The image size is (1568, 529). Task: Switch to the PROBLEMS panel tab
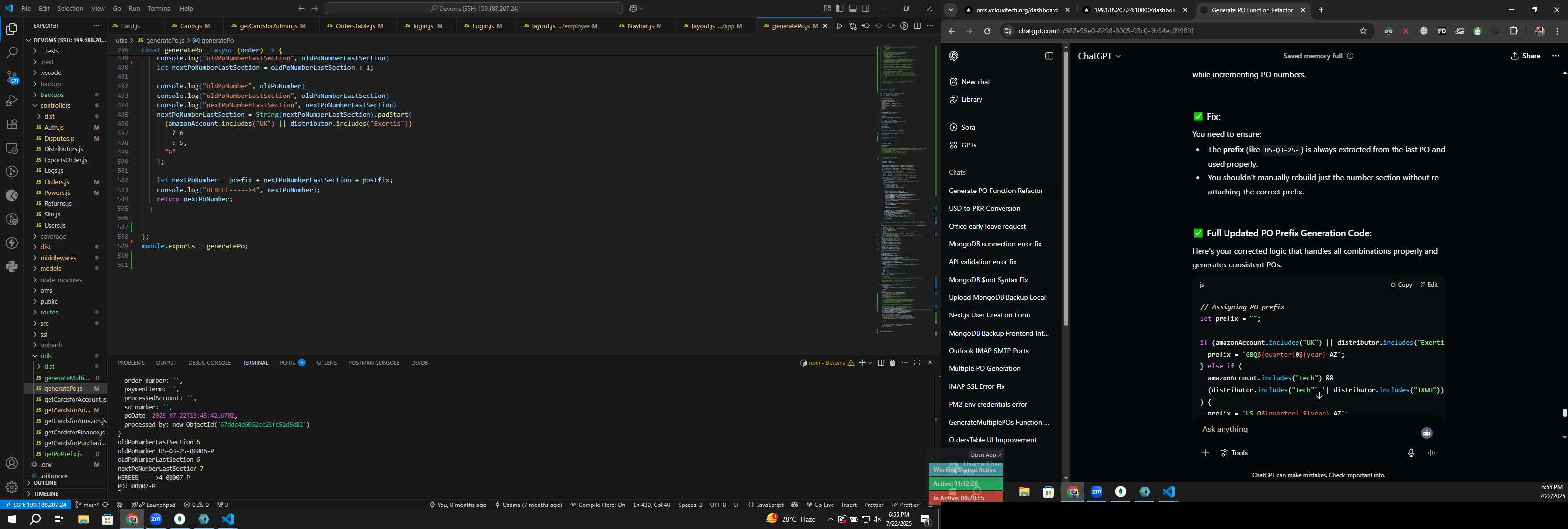(131, 363)
